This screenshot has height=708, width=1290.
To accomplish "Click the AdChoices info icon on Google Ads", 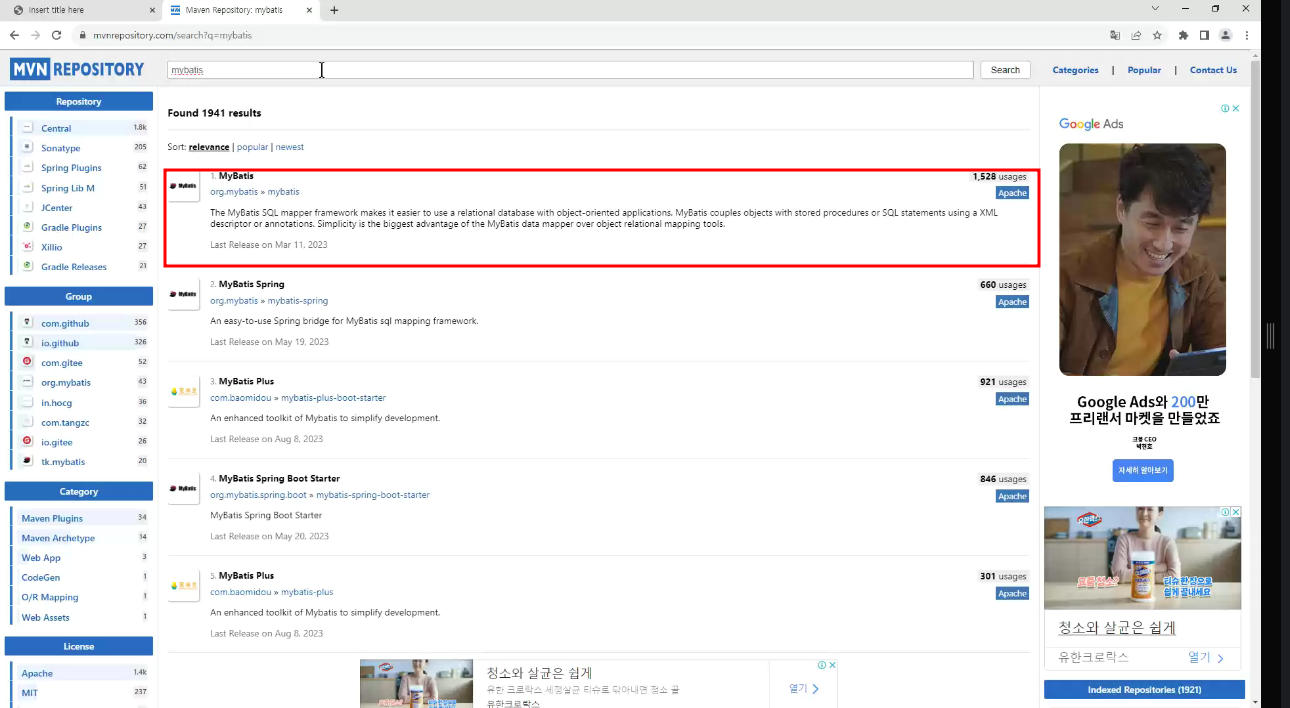I will pyautogui.click(x=1224, y=108).
